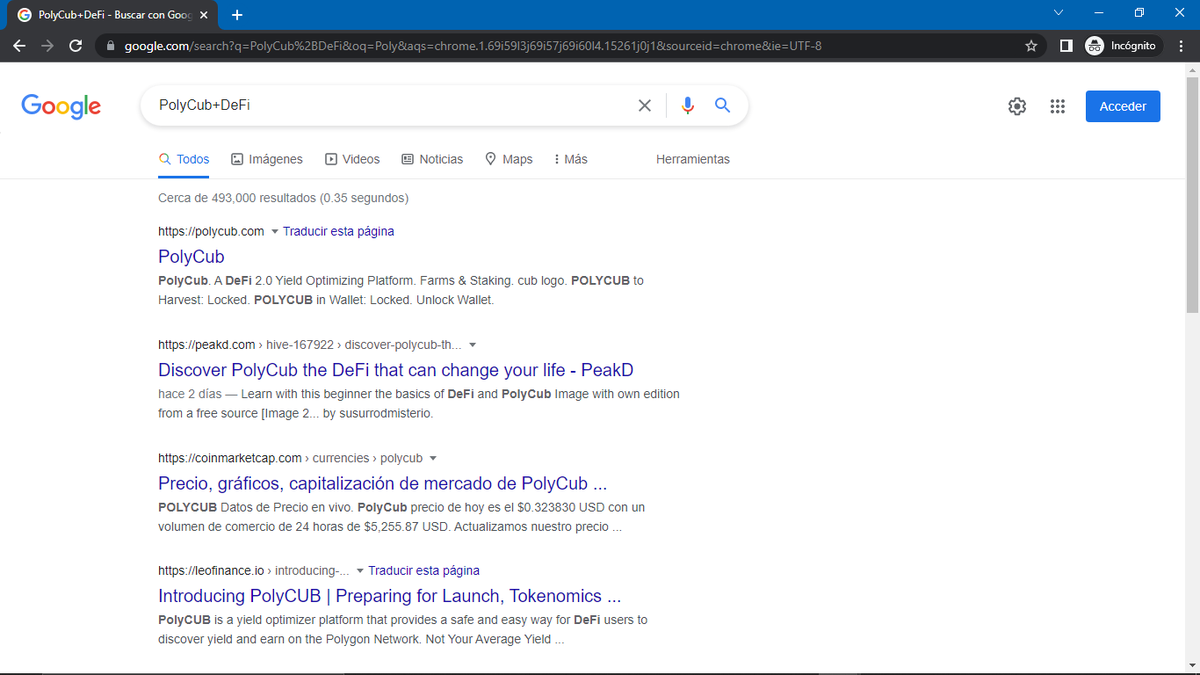Click the browser forward arrow
Image resolution: width=1200 pixels, height=675 pixels.
(48, 46)
